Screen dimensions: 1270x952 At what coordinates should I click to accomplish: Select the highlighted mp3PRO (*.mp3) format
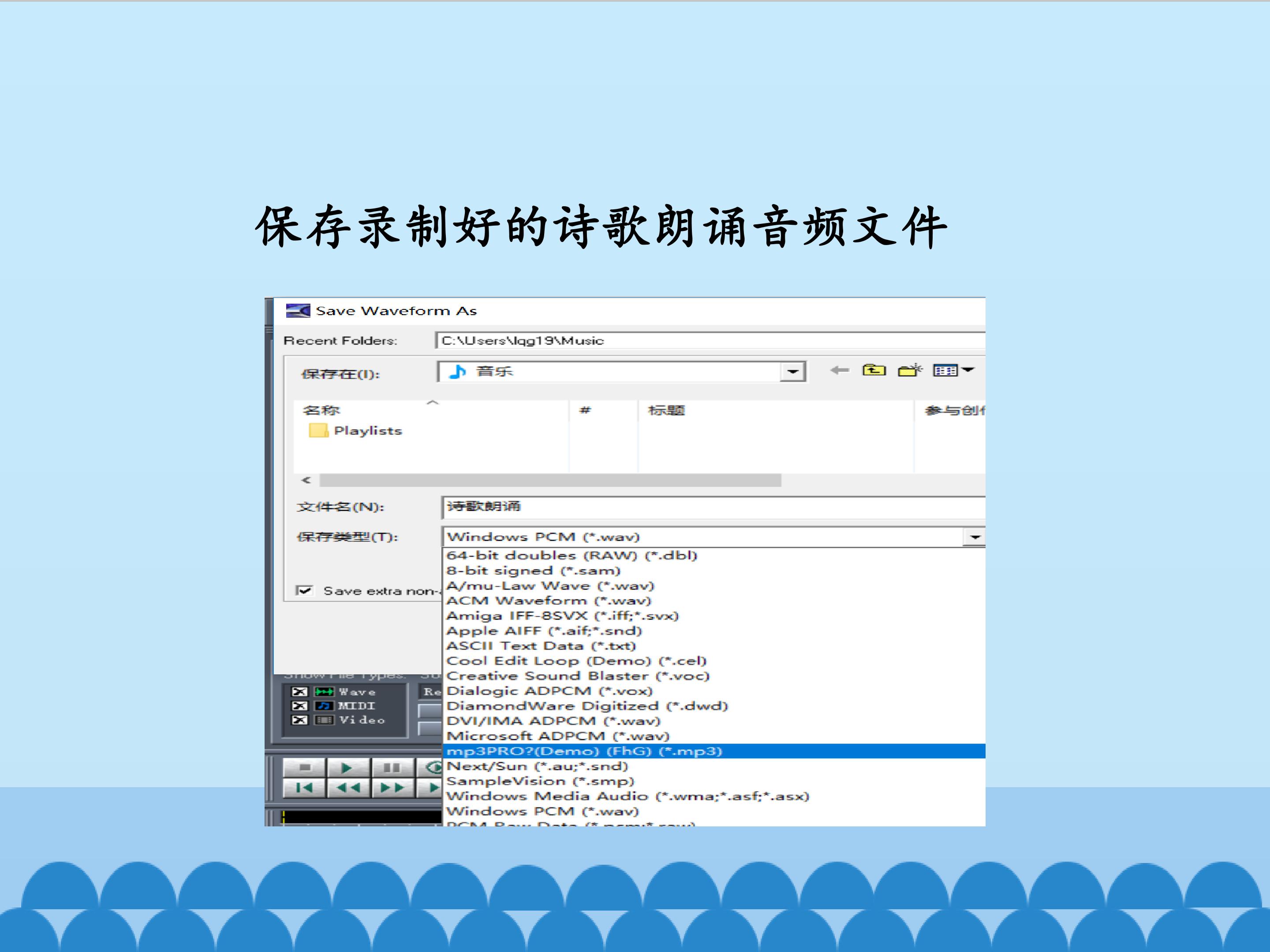[x=714, y=751]
